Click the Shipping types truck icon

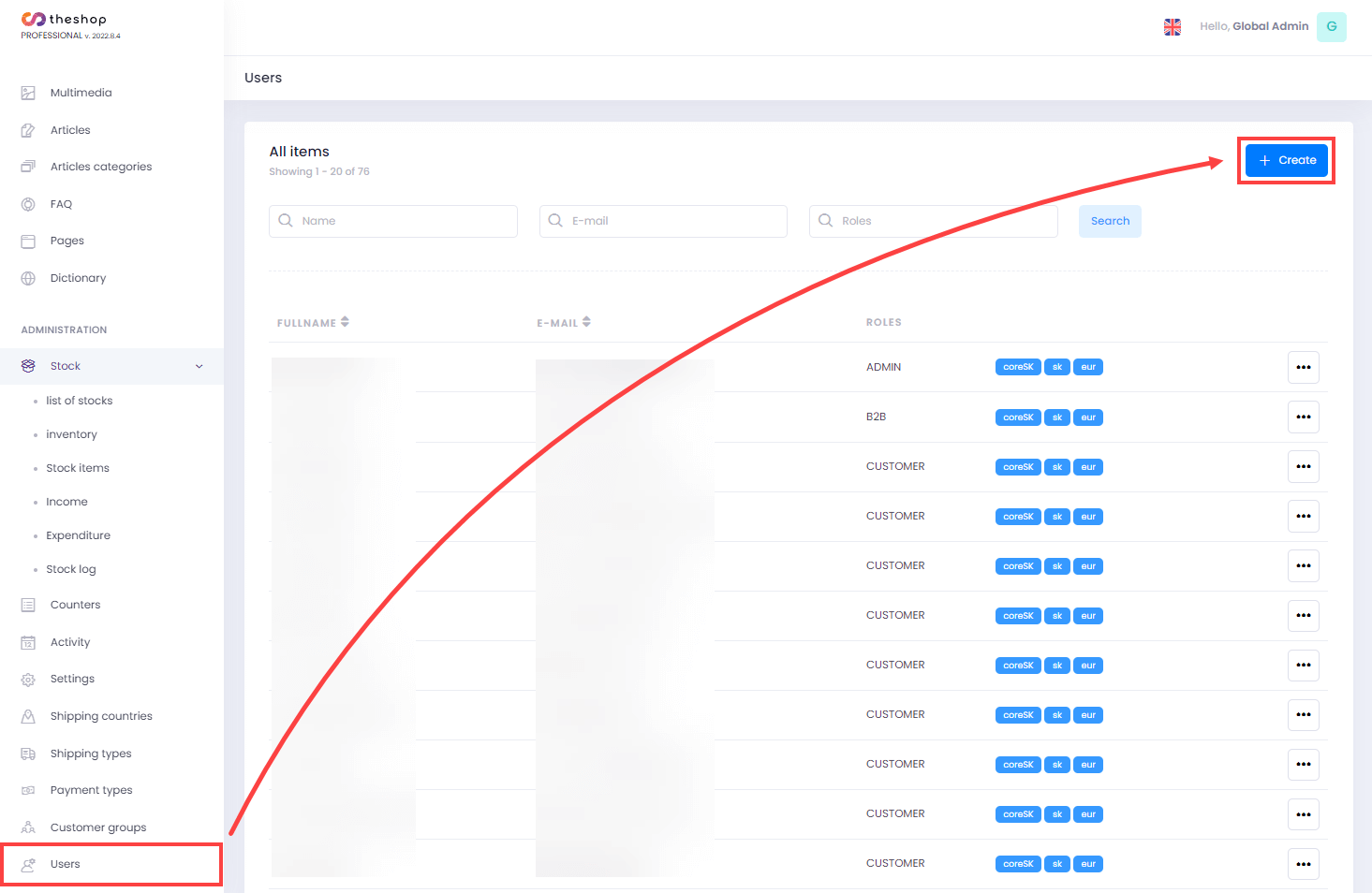[28, 754]
